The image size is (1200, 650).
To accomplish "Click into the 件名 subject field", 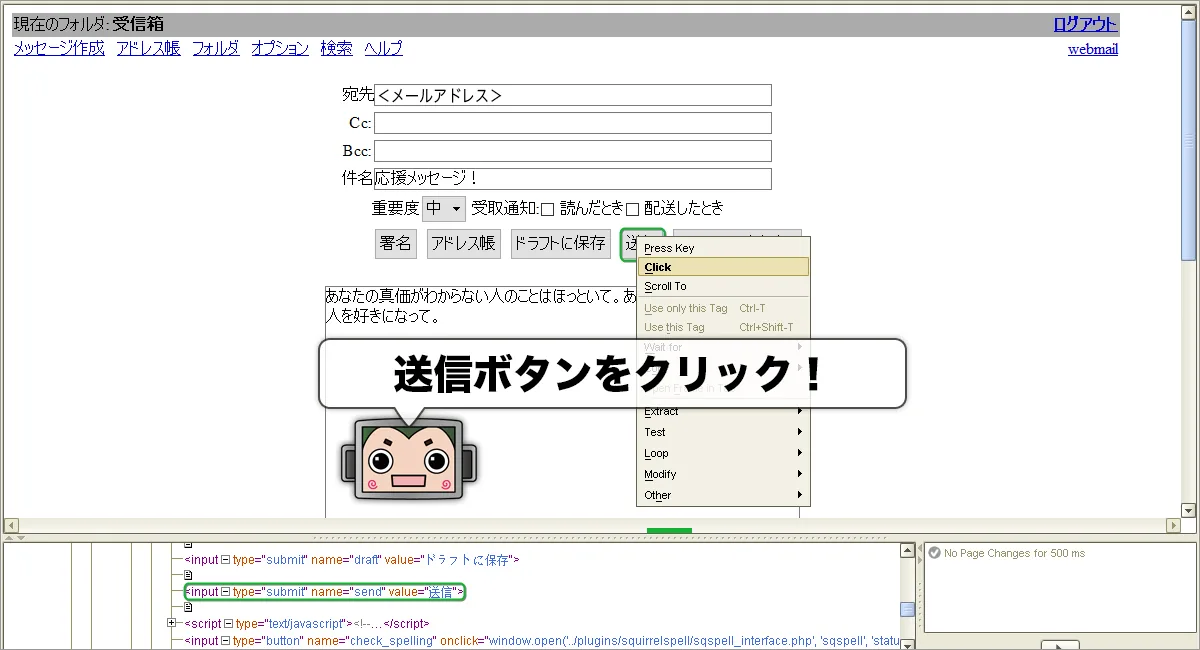I will tap(573, 179).
